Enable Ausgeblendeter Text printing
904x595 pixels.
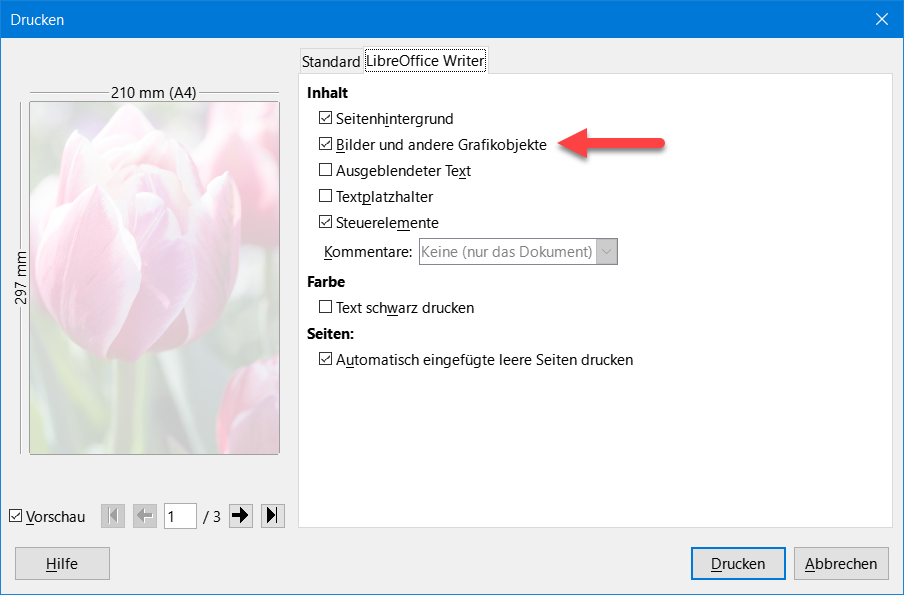point(325,171)
